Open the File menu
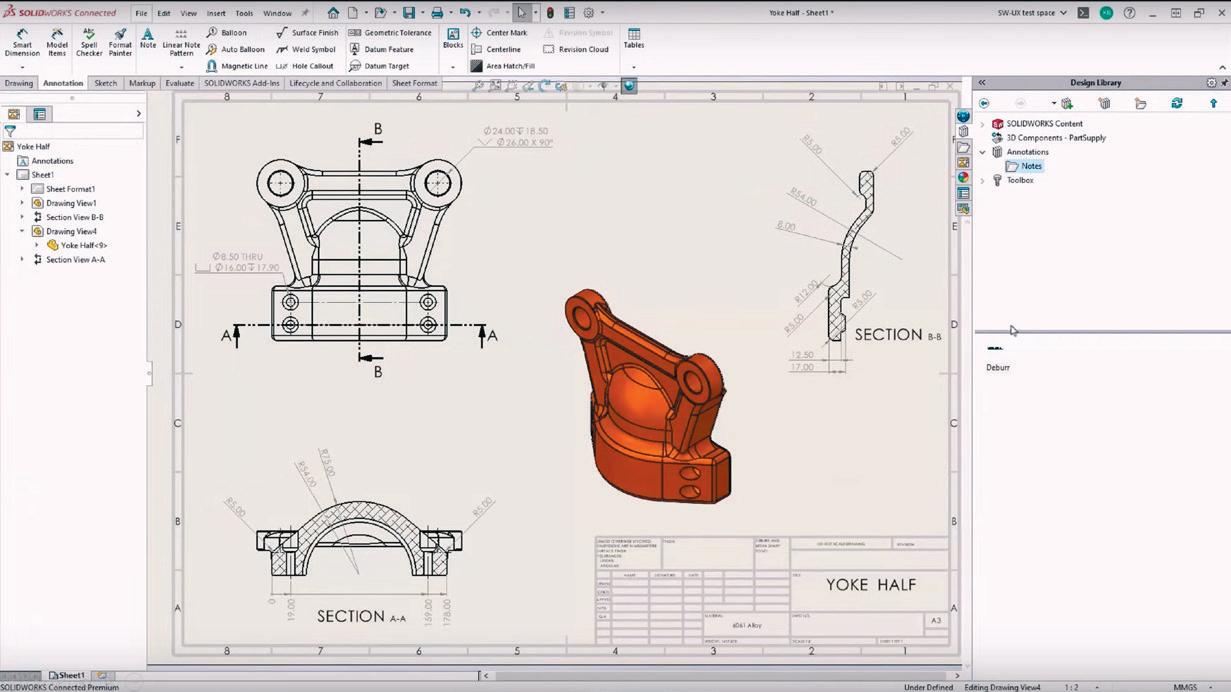The height and width of the screenshot is (692, 1231). (141, 14)
